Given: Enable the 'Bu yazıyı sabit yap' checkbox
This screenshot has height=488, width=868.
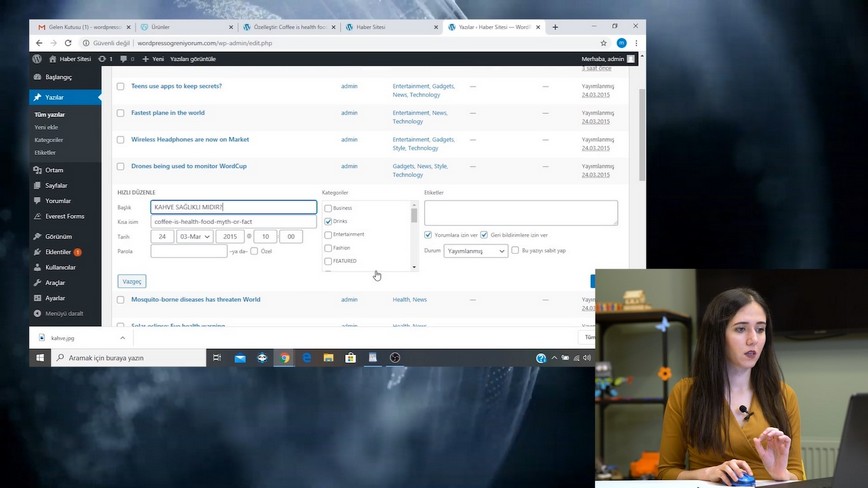Looking at the screenshot, I should (x=515, y=251).
